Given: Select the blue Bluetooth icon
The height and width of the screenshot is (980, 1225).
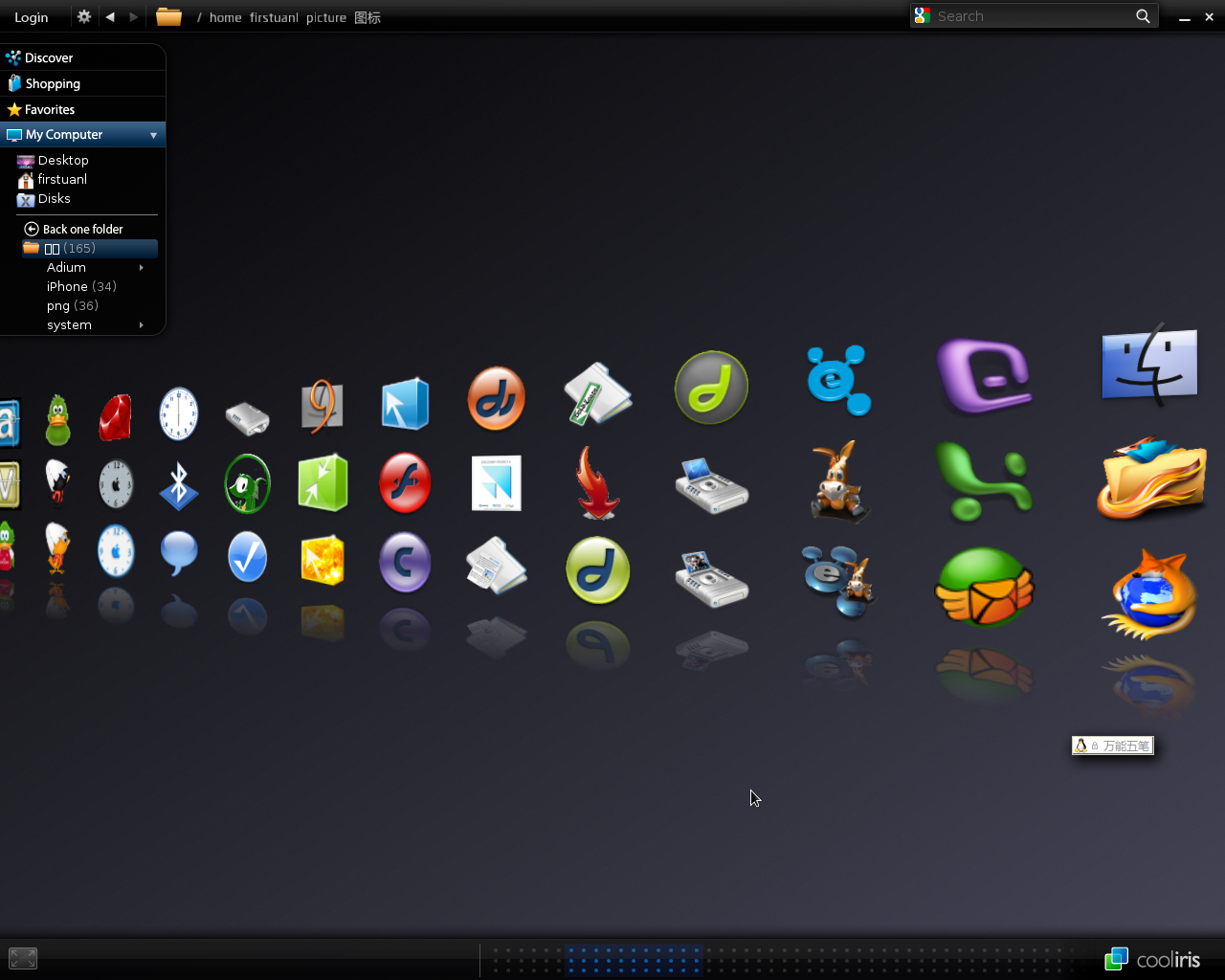Looking at the screenshot, I should [x=178, y=485].
